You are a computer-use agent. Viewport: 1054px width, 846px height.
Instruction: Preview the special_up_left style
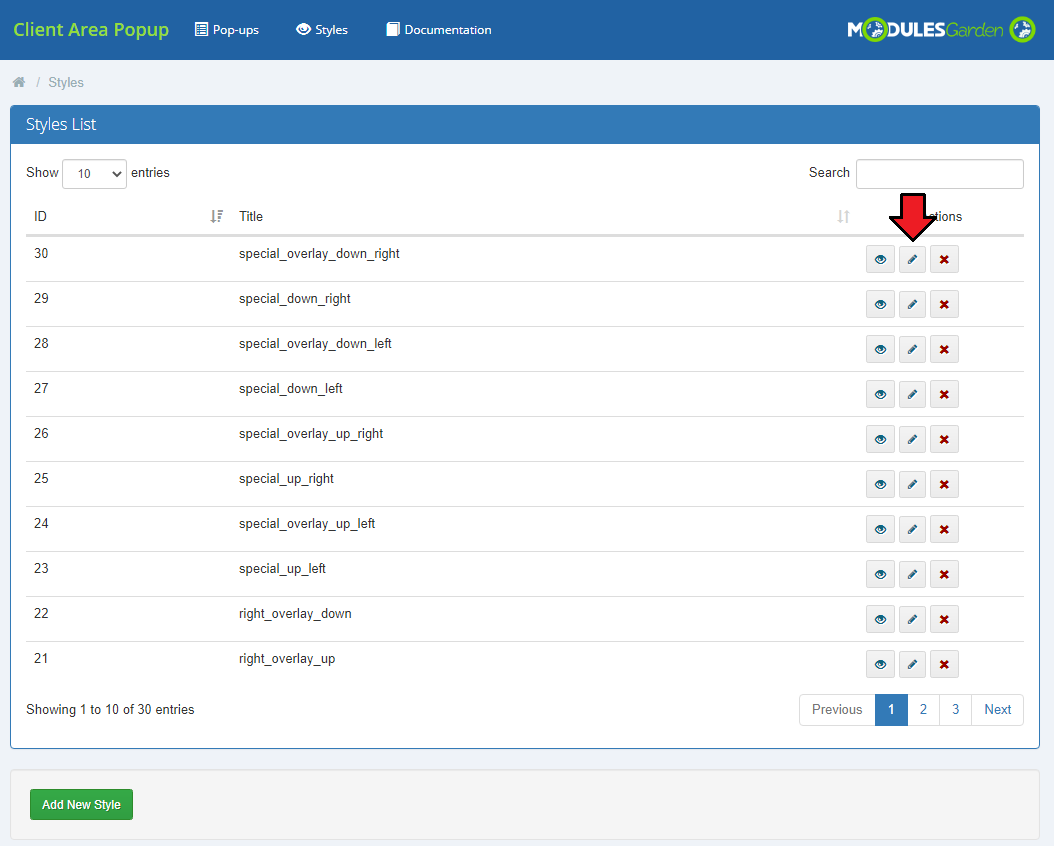click(880, 575)
